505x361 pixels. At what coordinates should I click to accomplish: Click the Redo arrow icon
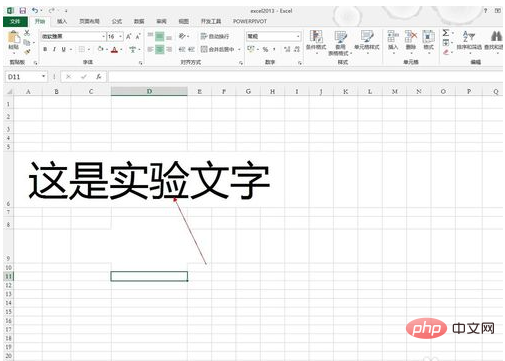coord(51,11)
